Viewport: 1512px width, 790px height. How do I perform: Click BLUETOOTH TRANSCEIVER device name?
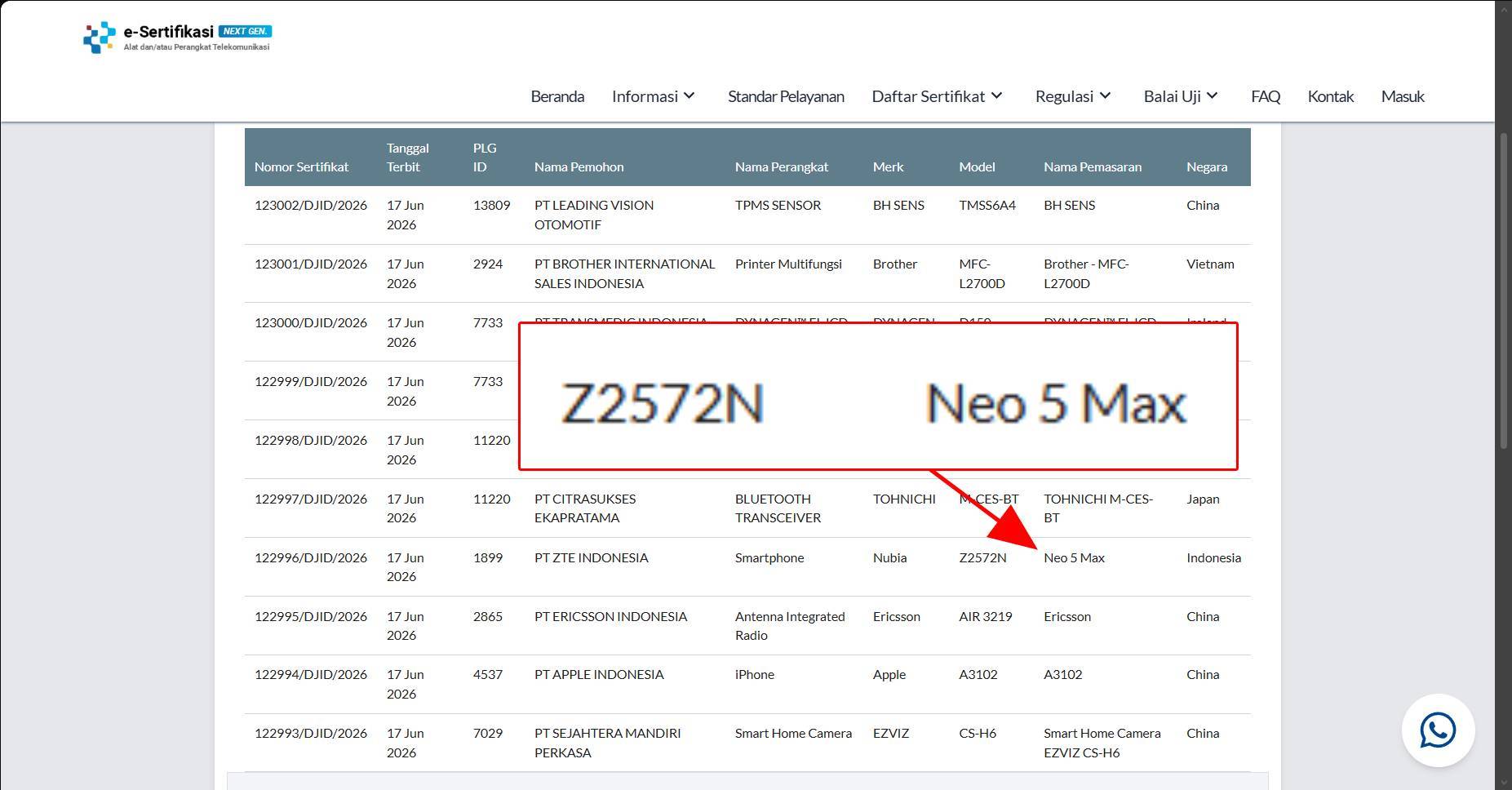click(x=778, y=508)
